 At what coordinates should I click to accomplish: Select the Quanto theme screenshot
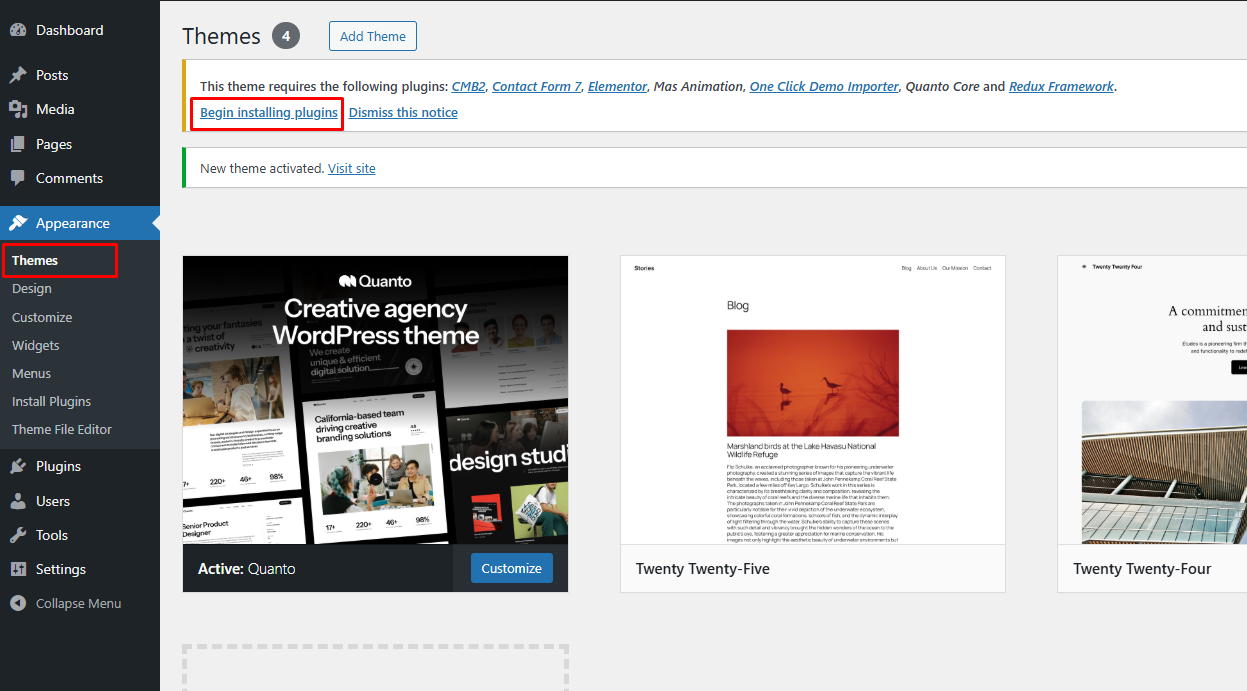(375, 400)
